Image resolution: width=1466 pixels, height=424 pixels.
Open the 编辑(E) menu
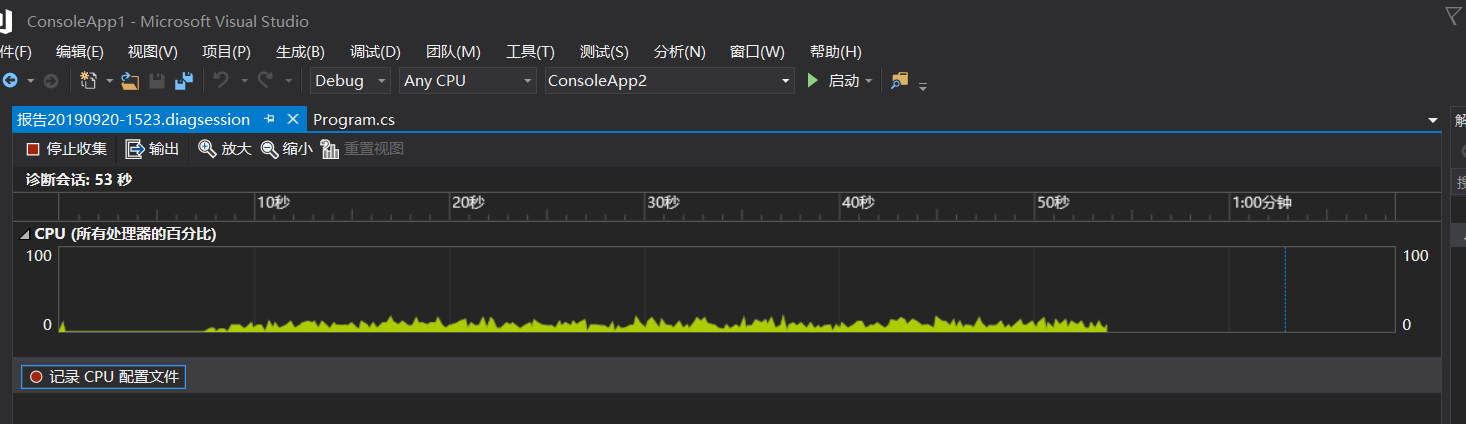click(80, 52)
